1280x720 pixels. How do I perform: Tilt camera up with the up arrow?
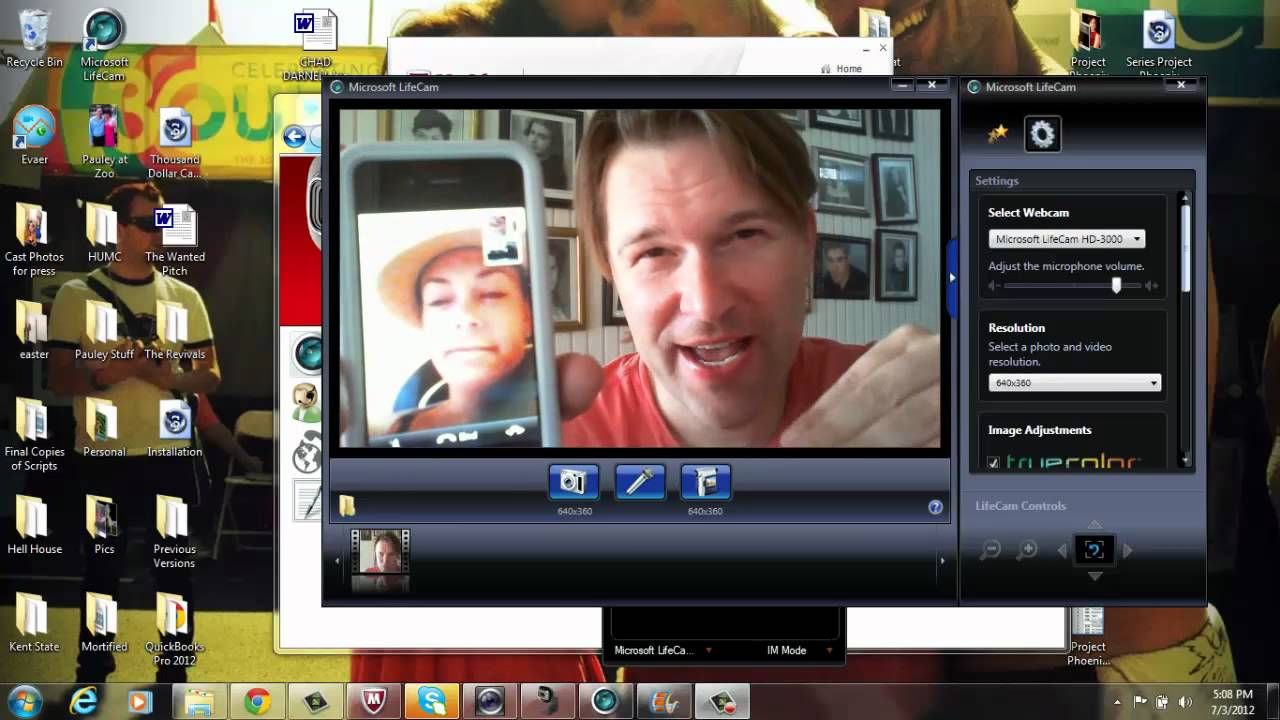click(x=1095, y=524)
